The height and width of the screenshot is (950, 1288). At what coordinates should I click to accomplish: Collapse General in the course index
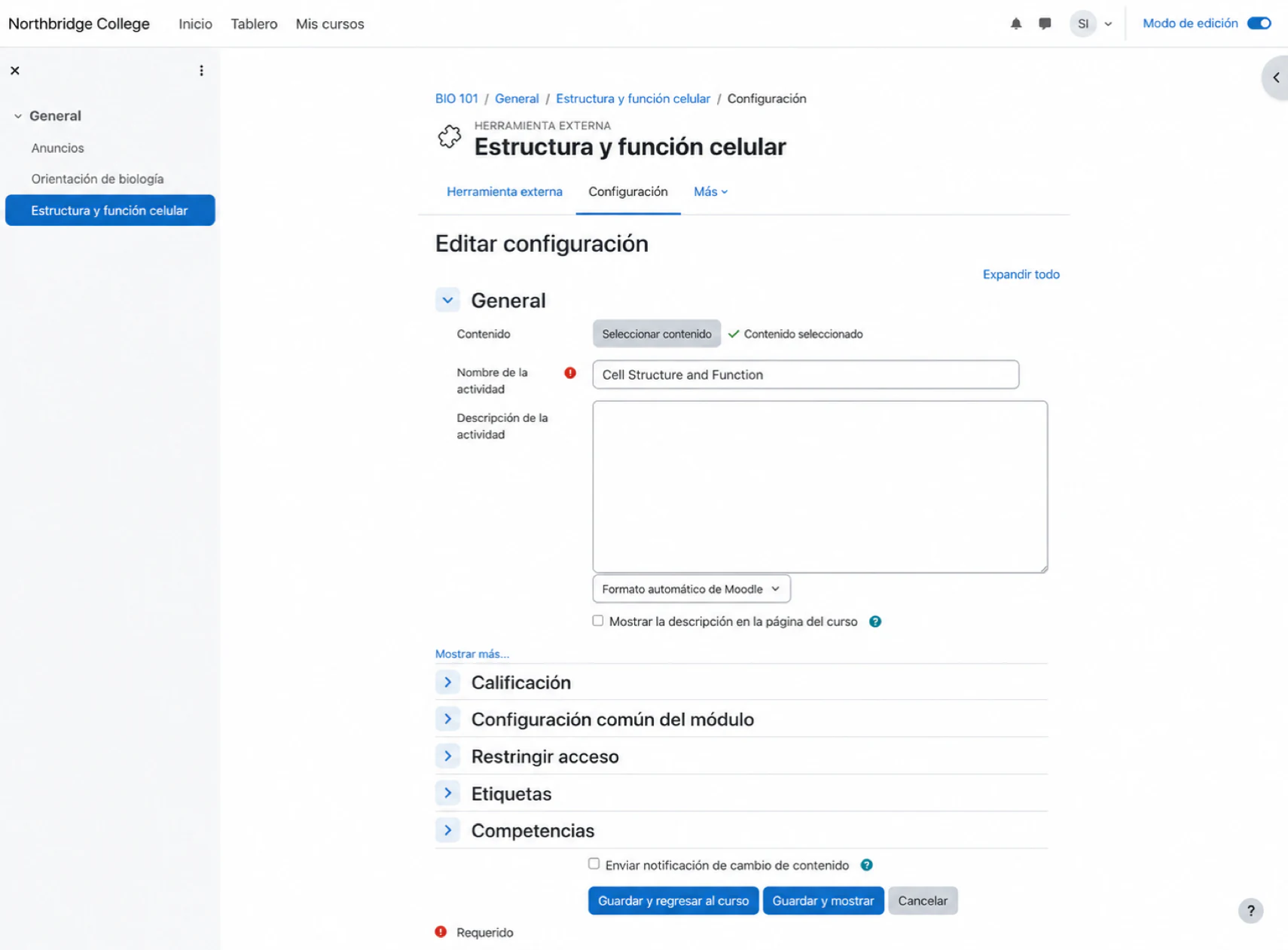(x=18, y=116)
